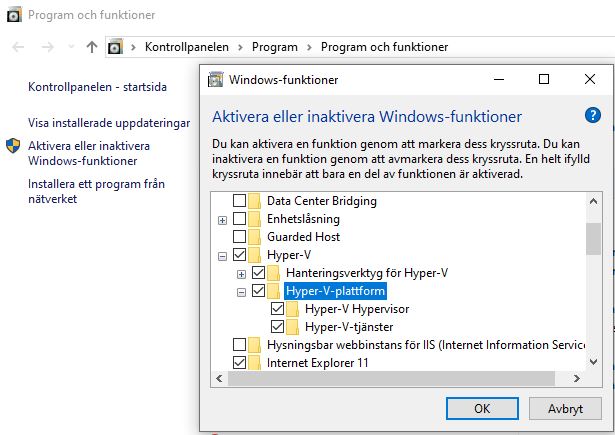The image size is (615, 435).
Task: Select the Hyper-V-plattform label
Action: click(x=335, y=291)
